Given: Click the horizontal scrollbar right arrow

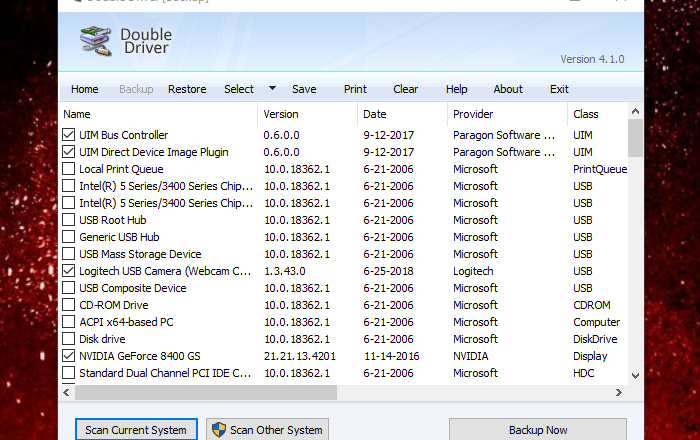Looking at the screenshot, I should (618, 392).
